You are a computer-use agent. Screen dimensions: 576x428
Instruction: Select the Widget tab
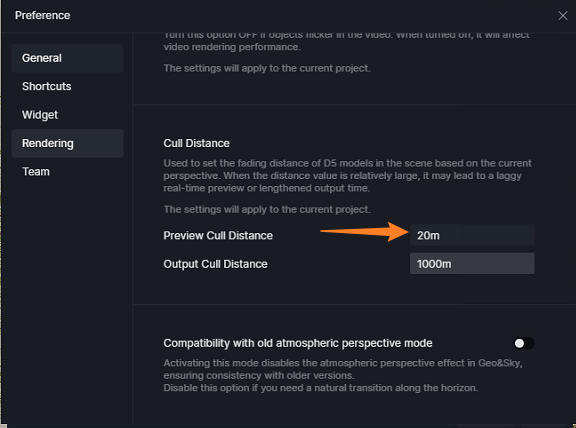[68, 115]
